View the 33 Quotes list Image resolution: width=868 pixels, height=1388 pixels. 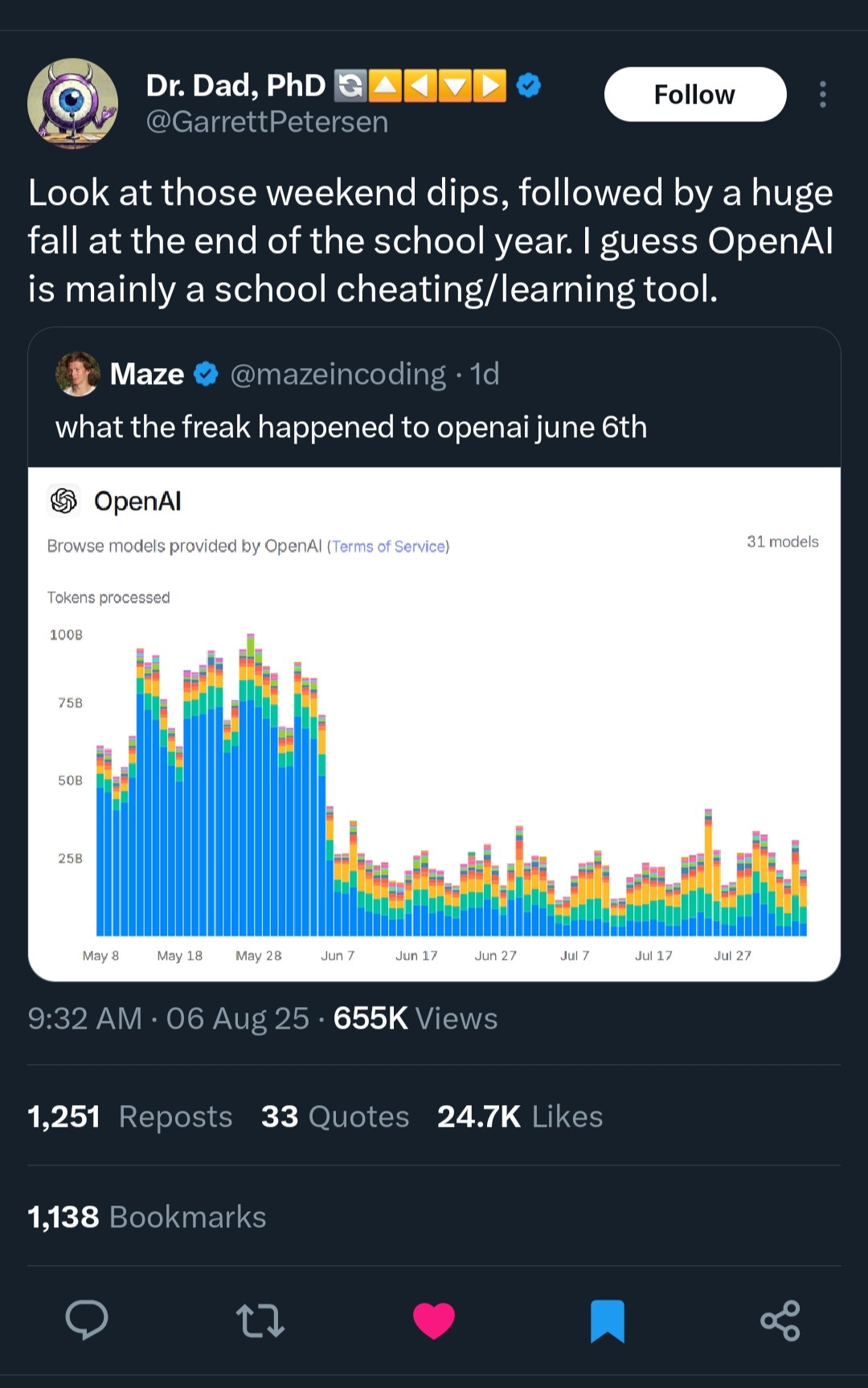[x=335, y=1116]
